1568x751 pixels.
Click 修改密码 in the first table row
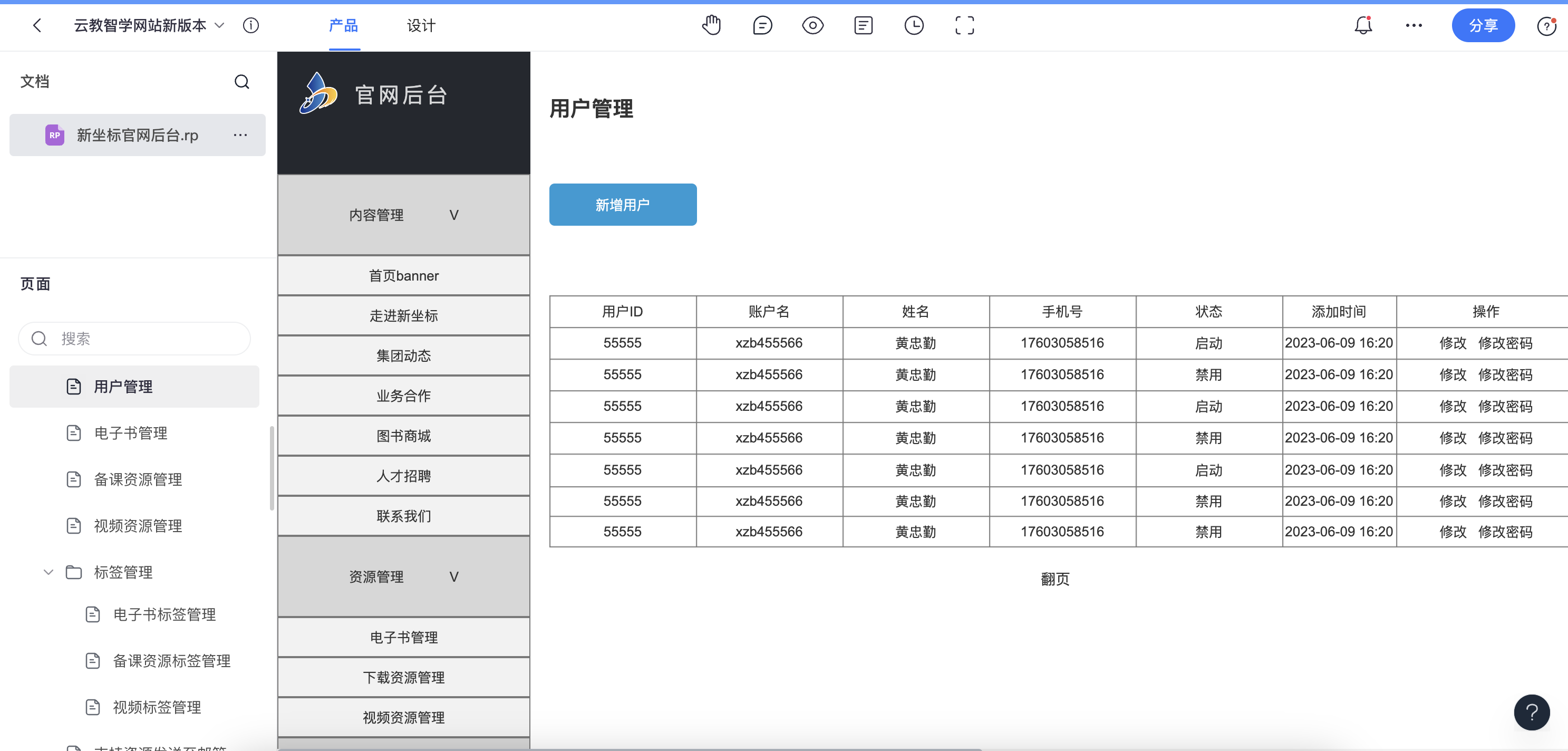[x=1505, y=343]
